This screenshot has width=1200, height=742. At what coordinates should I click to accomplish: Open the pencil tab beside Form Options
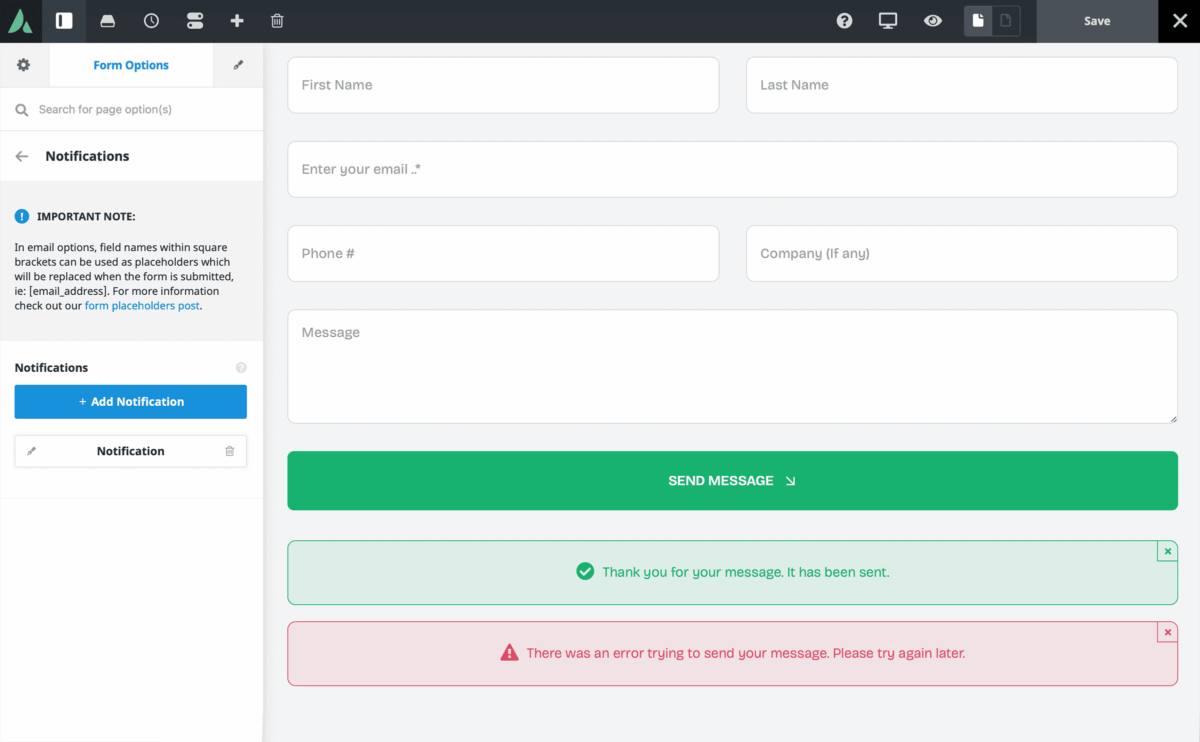point(237,64)
